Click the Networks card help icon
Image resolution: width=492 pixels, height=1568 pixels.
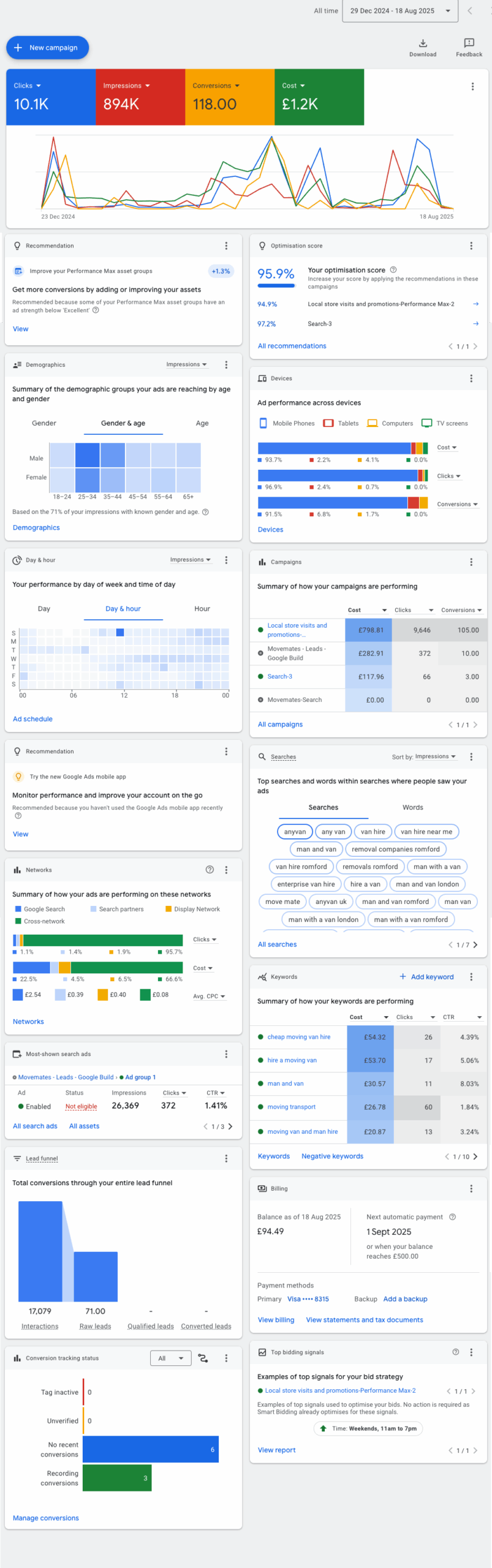coord(210,870)
